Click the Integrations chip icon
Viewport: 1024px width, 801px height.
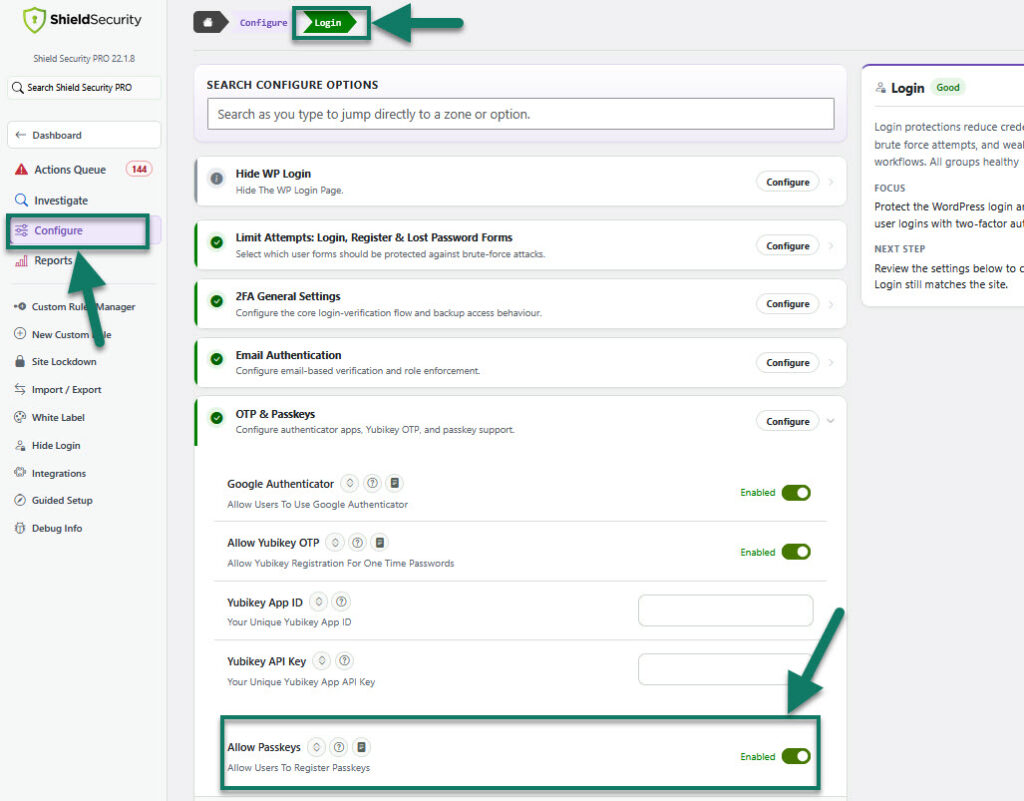[20, 473]
